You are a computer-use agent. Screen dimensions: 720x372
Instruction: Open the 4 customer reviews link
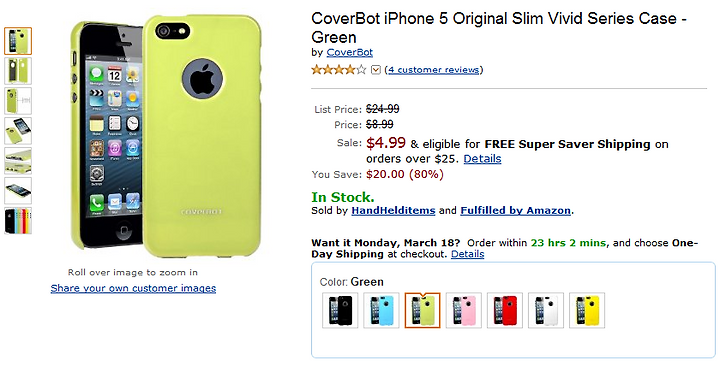coord(433,70)
